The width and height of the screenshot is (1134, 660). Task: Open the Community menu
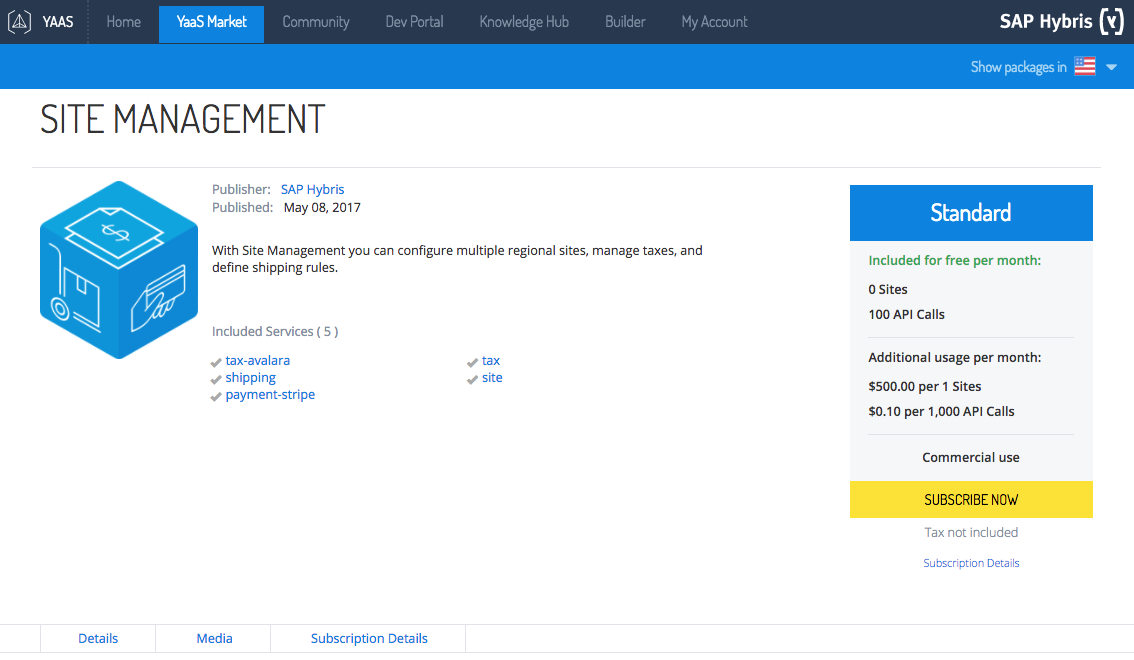point(316,22)
